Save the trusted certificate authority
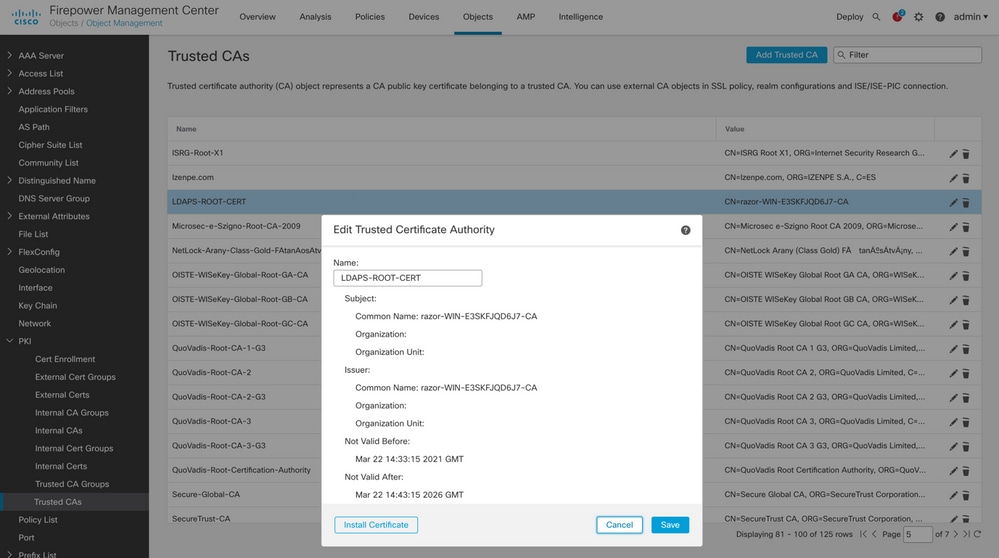The image size is (999, 558). tap(670, 525)
